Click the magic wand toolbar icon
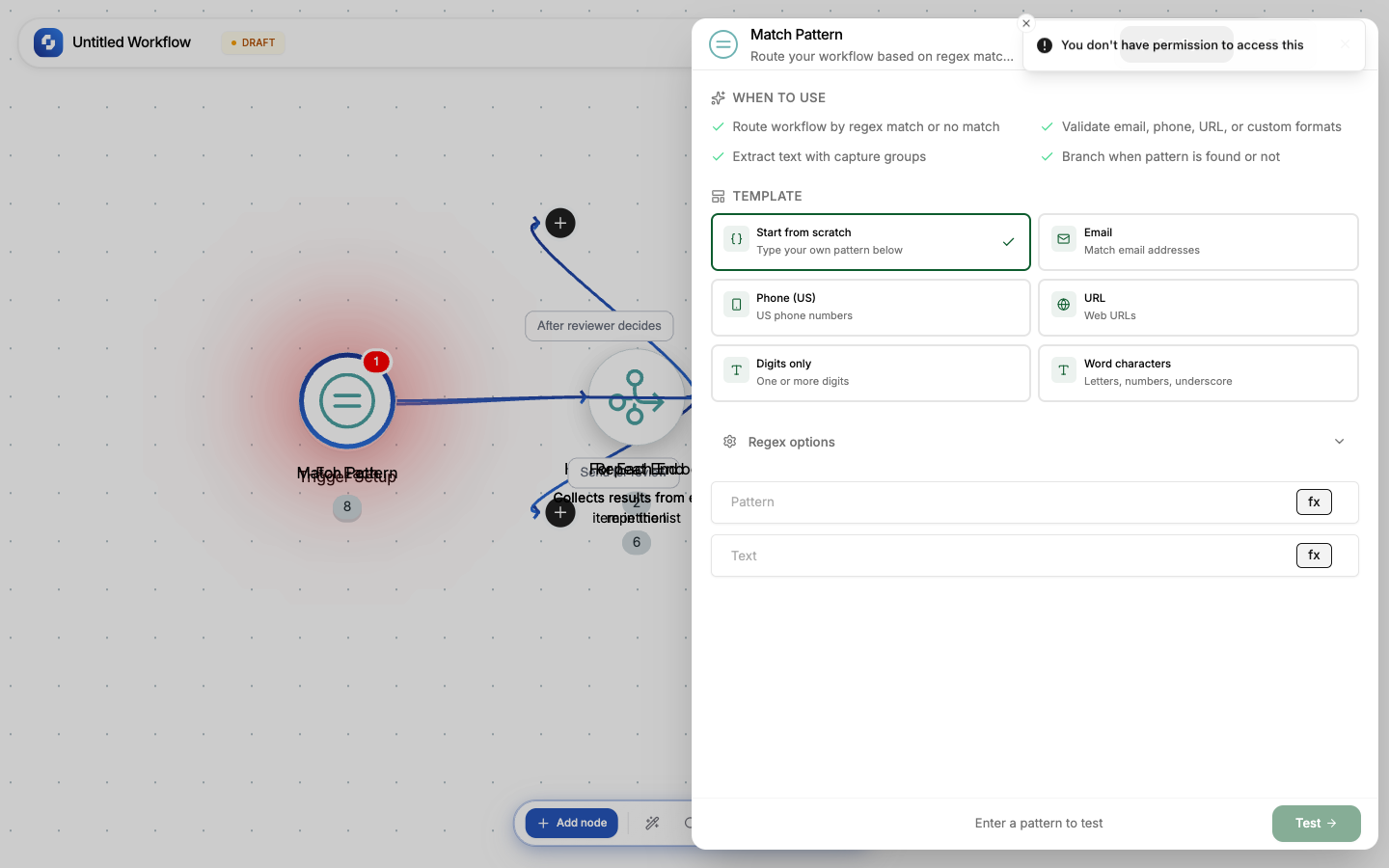Image resolution: width=1389 pixels, height=868 pixels. pos(652,824)
